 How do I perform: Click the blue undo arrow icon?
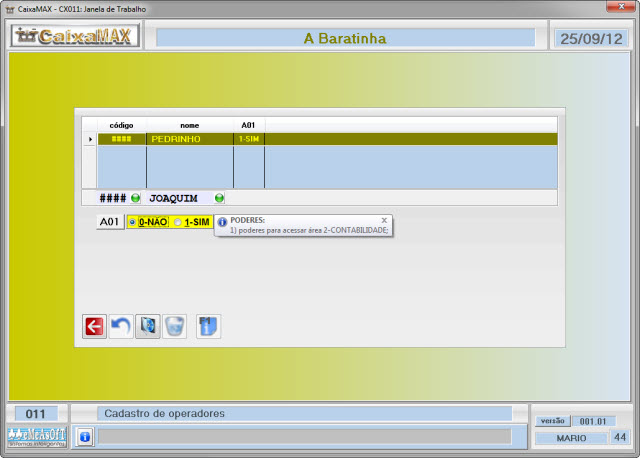click(x=121, y=326)
